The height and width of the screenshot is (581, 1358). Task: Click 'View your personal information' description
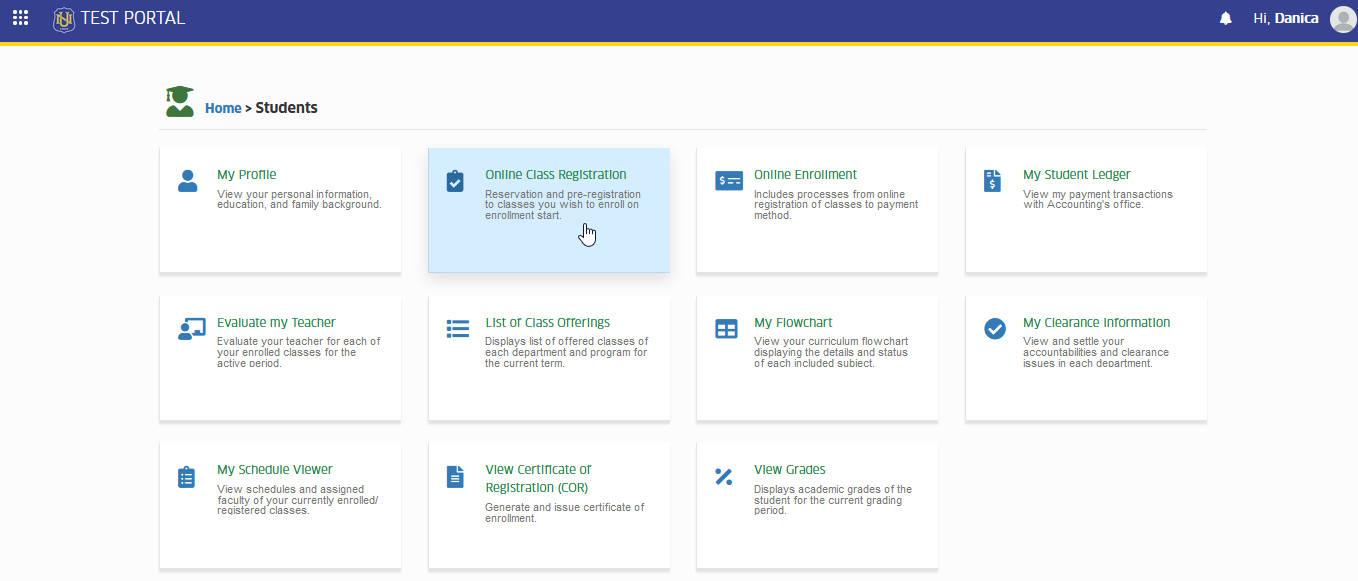click(299, 199)
